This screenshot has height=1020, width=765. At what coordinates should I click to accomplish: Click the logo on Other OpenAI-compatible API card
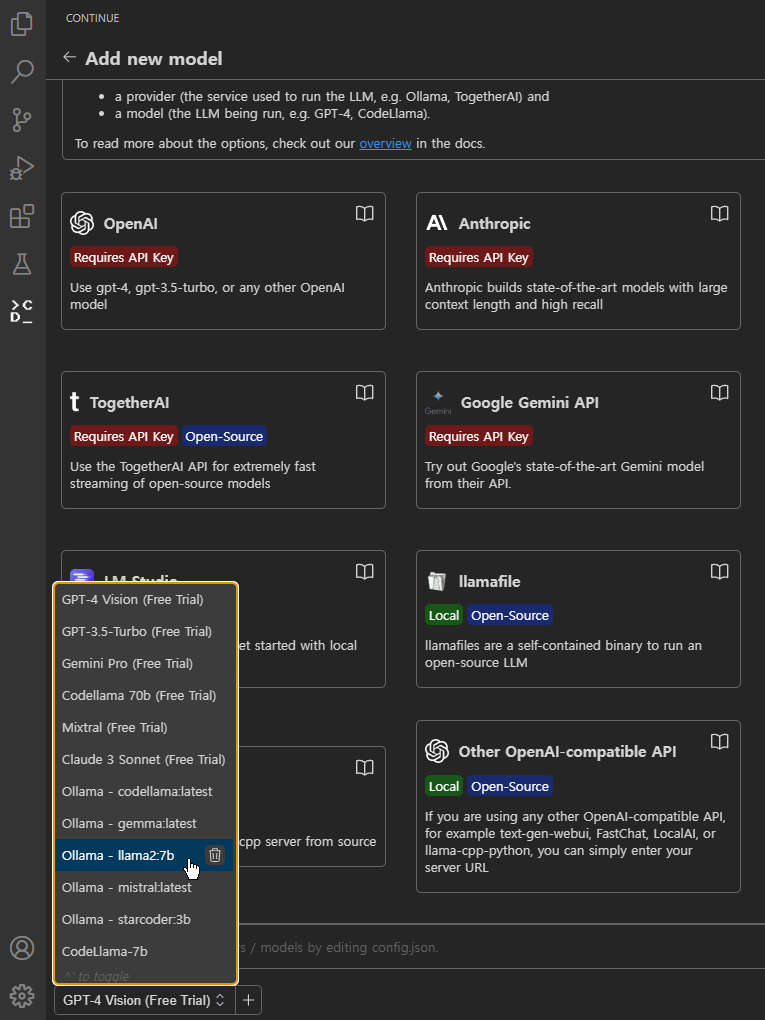437,751
